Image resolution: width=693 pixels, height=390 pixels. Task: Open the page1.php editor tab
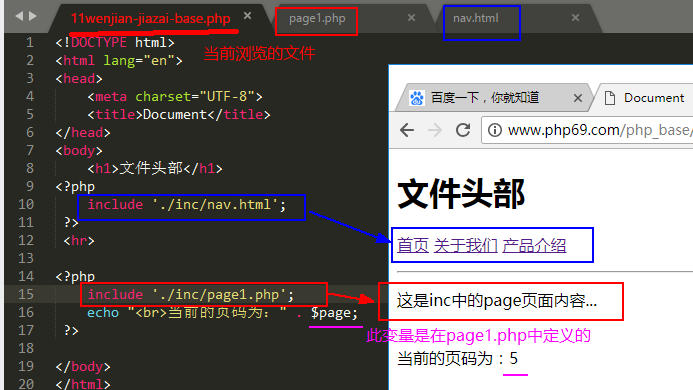coord(317,19)
